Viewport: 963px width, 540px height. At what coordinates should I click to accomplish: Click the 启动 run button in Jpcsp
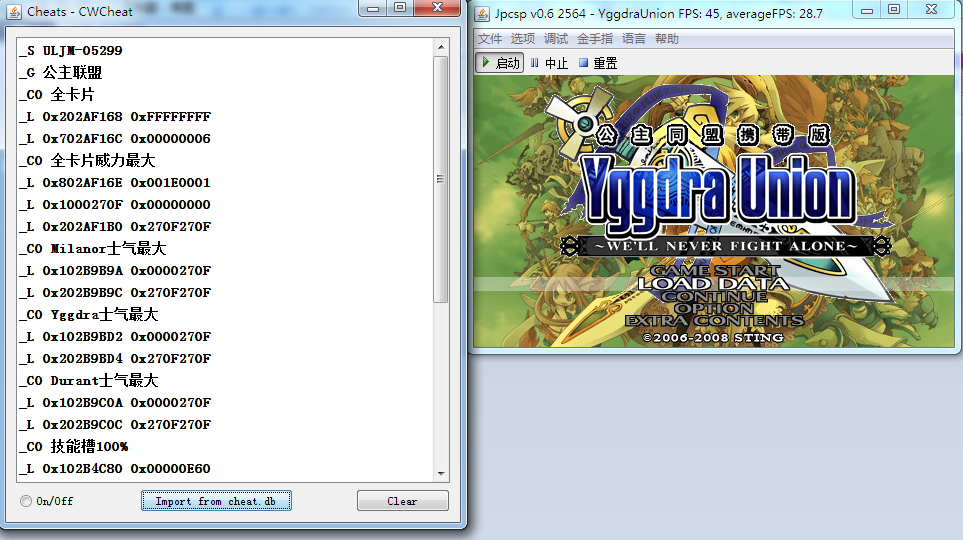pyautogui.click(x=500, y=63)
